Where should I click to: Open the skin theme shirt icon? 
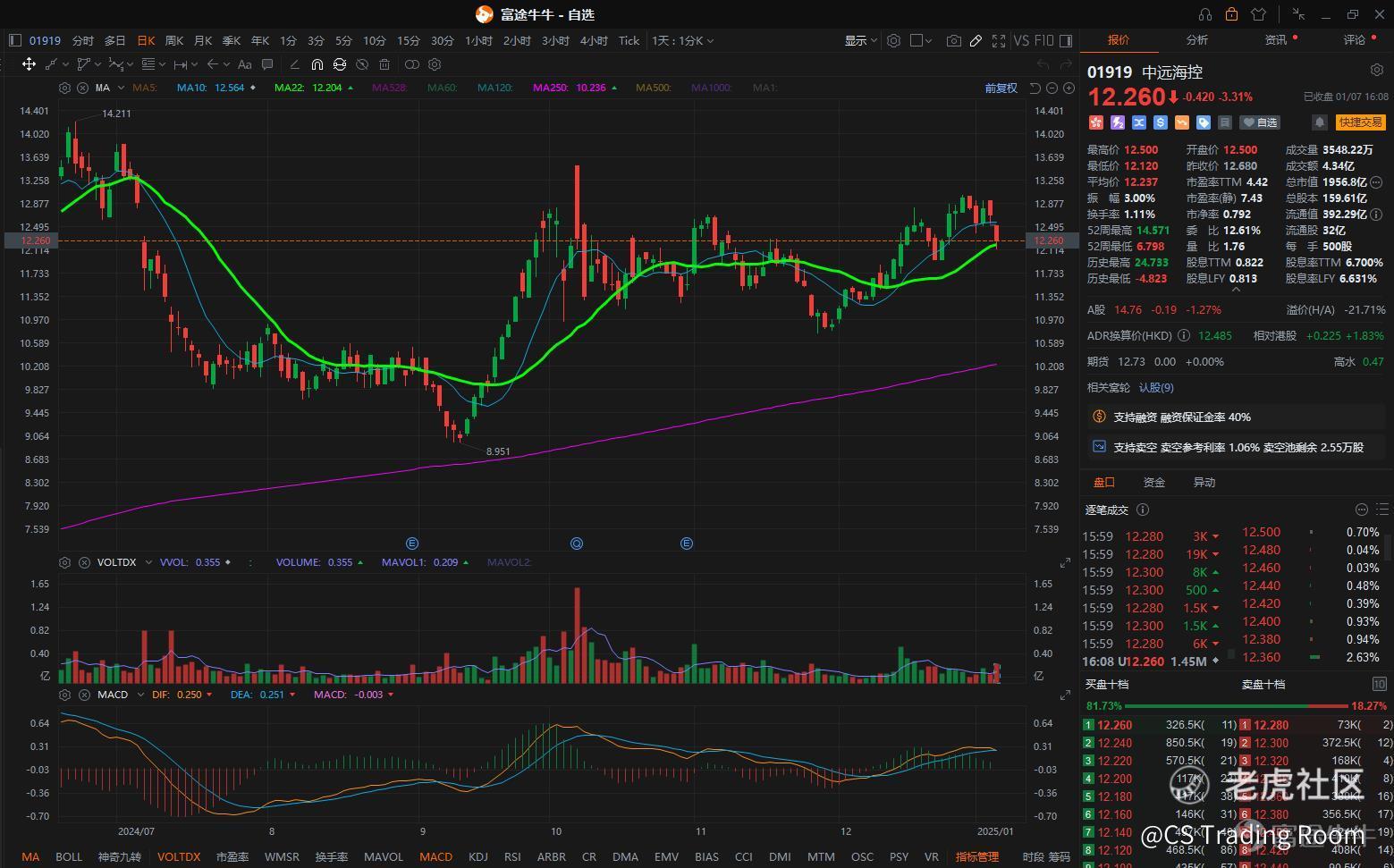coord(1259,14)
